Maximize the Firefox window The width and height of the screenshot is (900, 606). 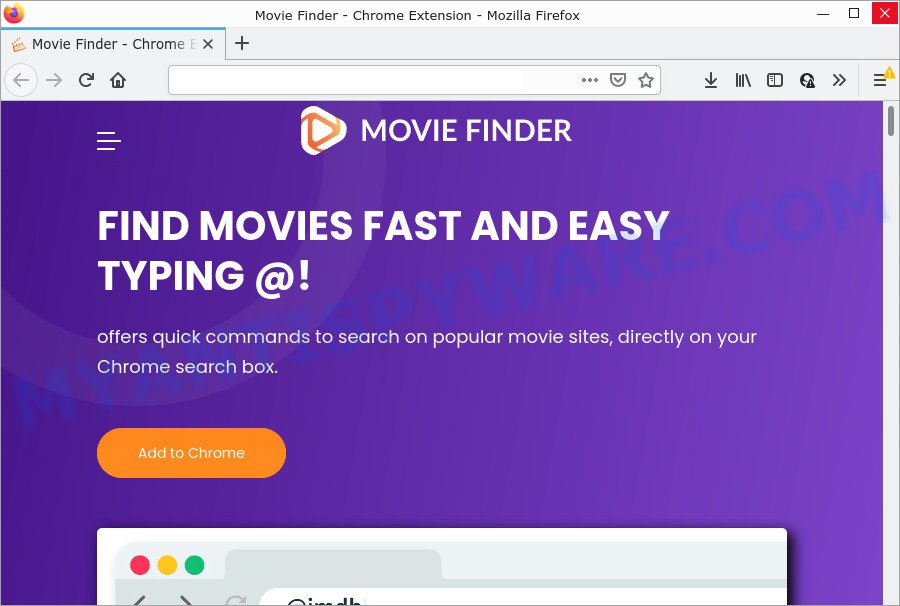pos(854,13)
